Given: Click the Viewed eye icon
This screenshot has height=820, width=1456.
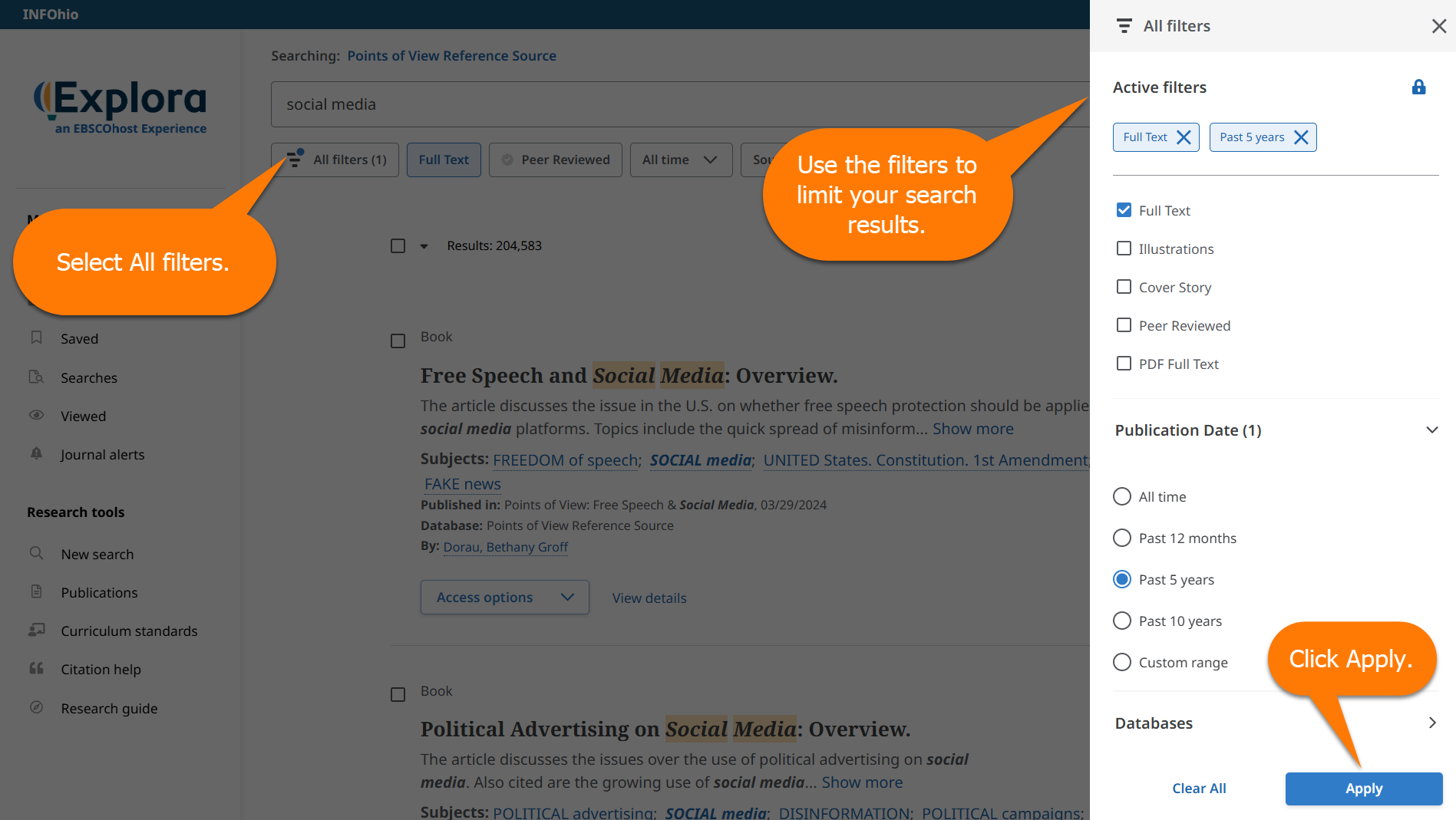Looking at the screenshot, I should click(x=36, y=415).
